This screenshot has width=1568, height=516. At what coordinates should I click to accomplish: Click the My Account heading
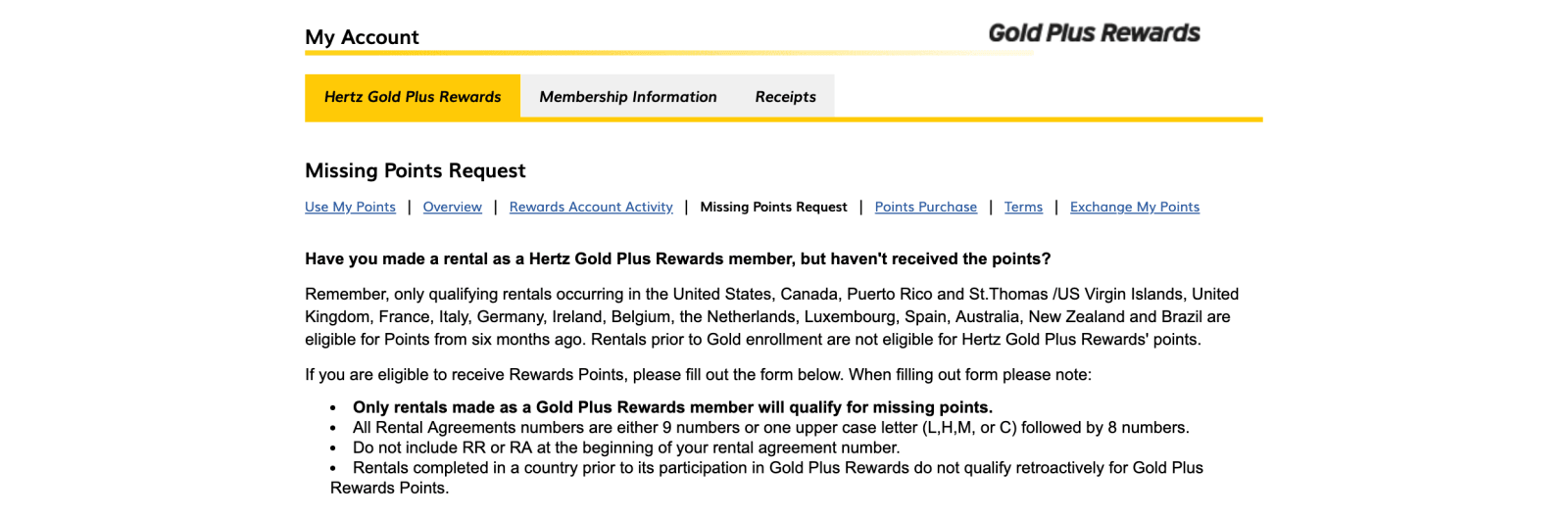[362, 37]
